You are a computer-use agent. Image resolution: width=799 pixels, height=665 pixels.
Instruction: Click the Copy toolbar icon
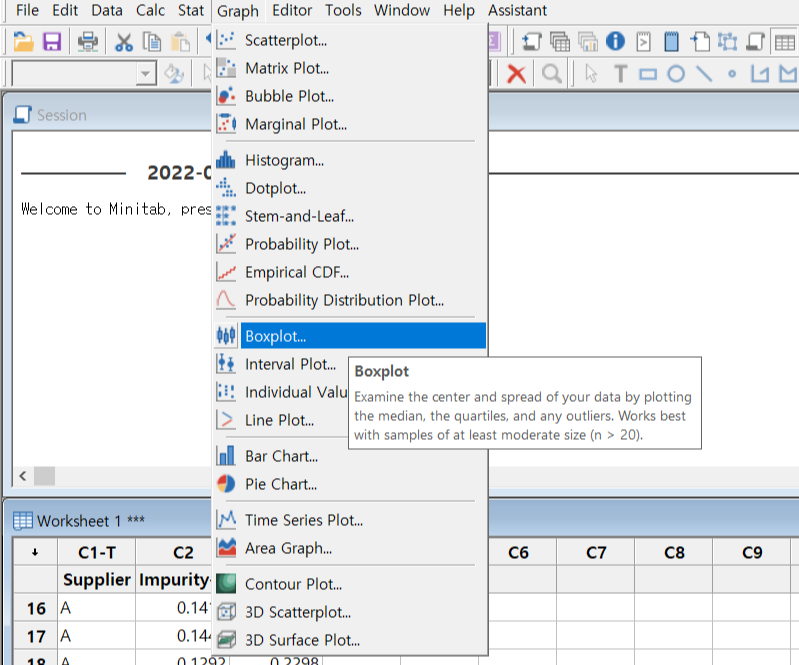(151, 42)
